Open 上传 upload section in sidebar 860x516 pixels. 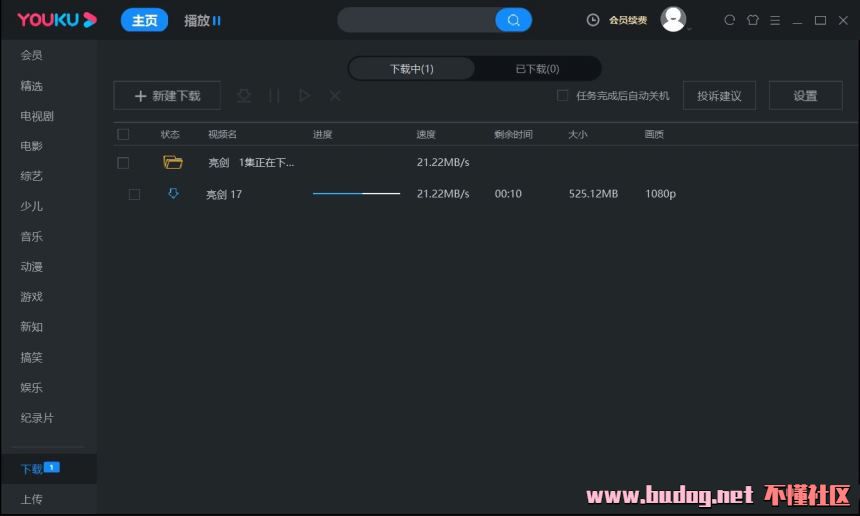pyautogui.click(x=31, y=499)
